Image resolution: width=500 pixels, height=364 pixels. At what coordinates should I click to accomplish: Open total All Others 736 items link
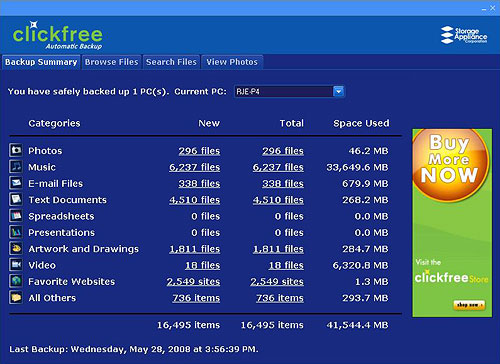click(x=280, y=298)
